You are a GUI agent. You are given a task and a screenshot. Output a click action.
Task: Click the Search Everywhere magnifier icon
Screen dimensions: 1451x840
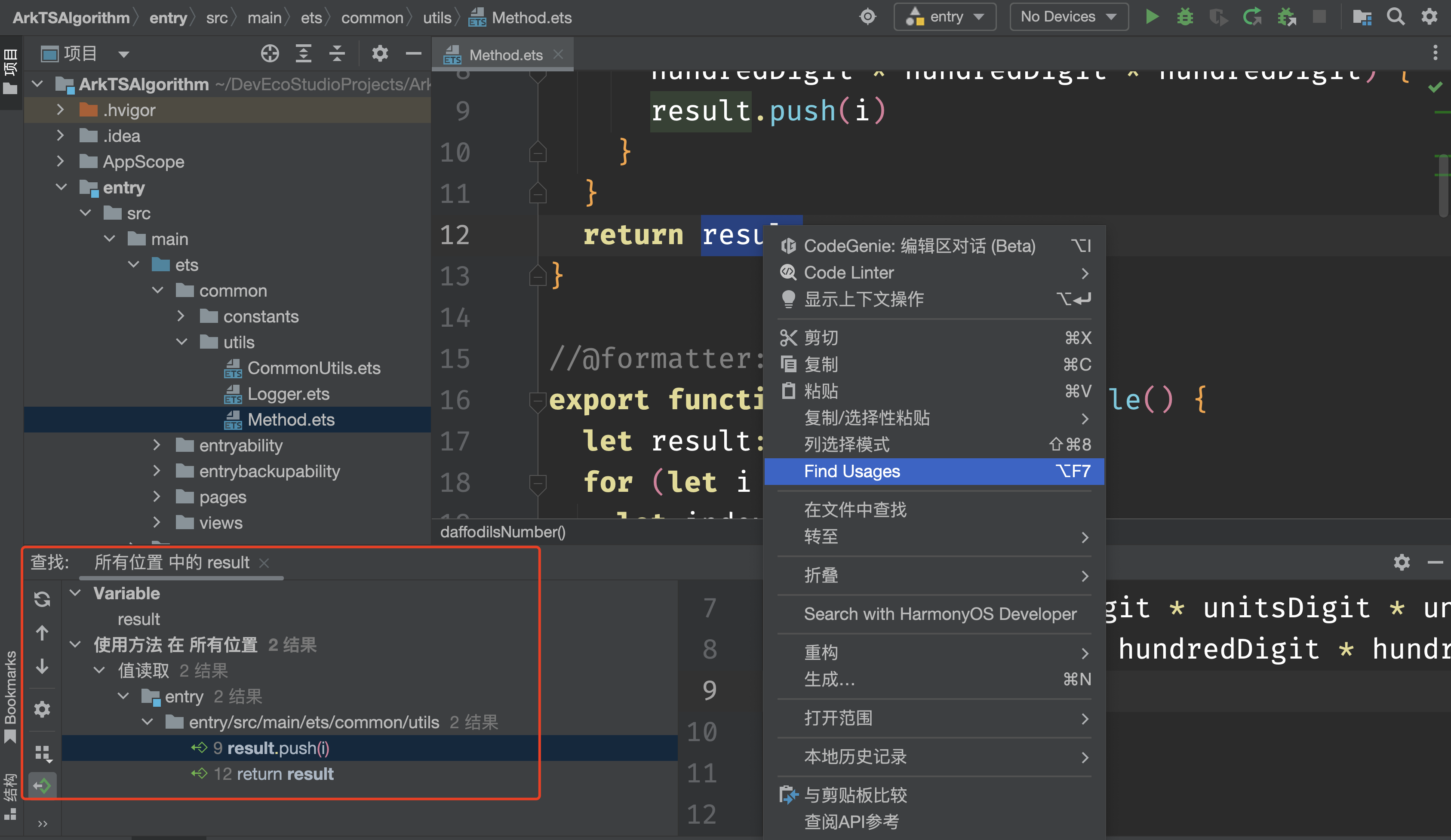point(1395,17)
